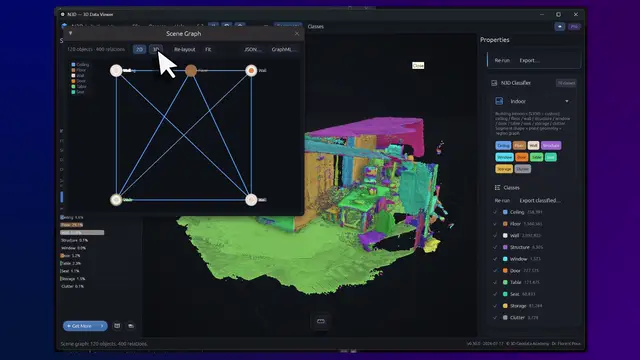The image size is (640, 360).
Task: Click the Table 2.3% statistics row
Action: coord(71,263)
